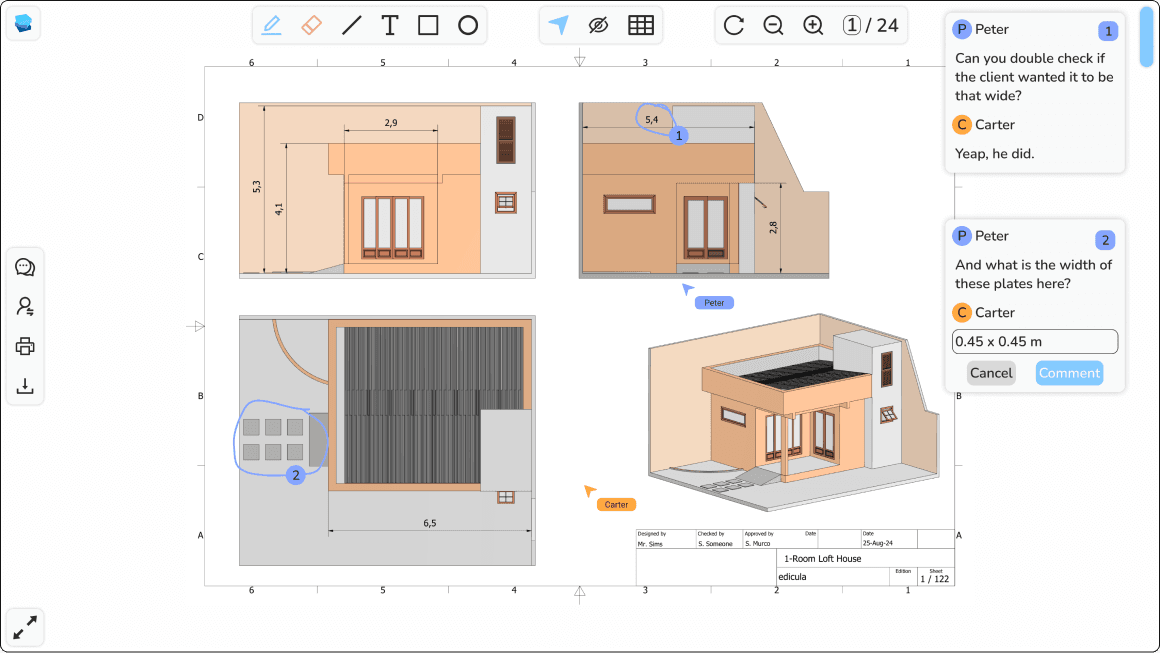Click the 1-Room Loft House title
This screenshot has height=653, width=1160.
point(822,558)
